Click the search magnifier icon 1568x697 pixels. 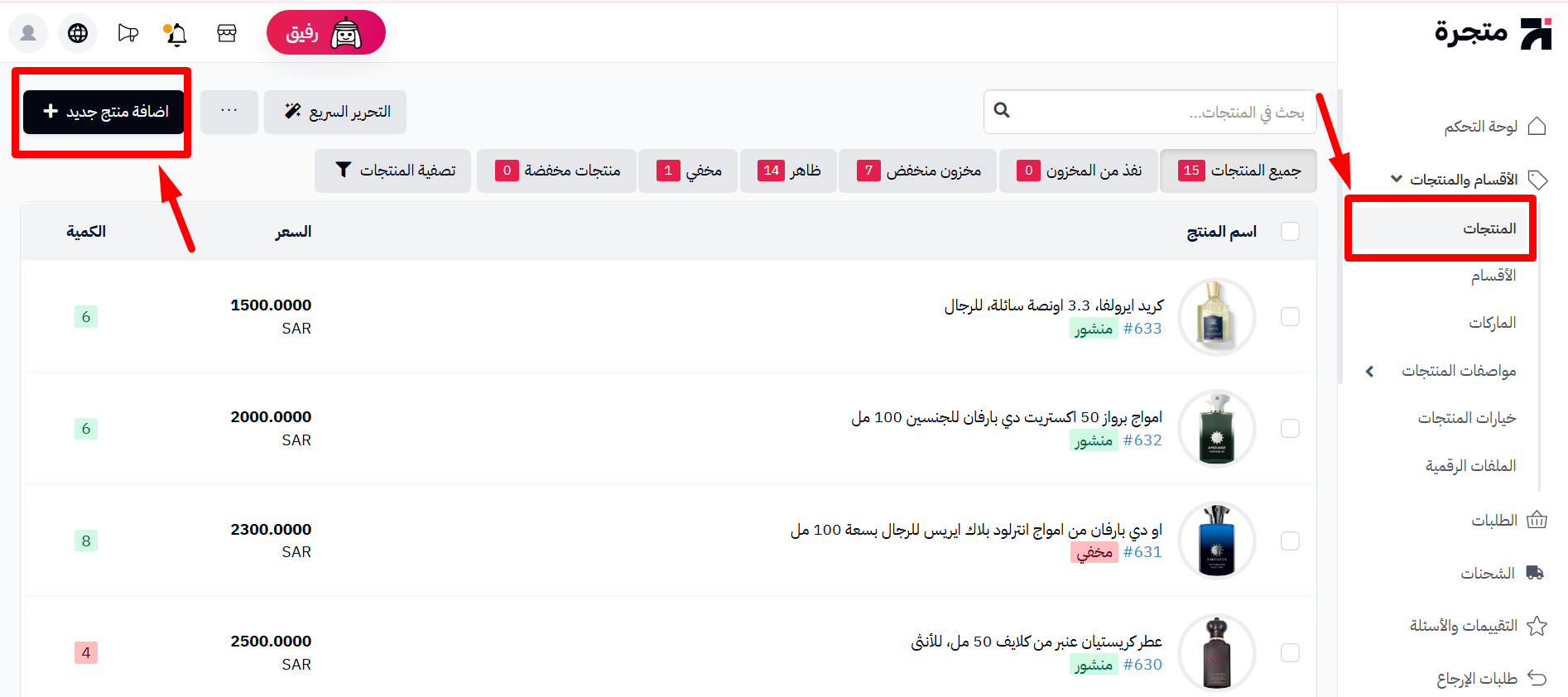1002,110
